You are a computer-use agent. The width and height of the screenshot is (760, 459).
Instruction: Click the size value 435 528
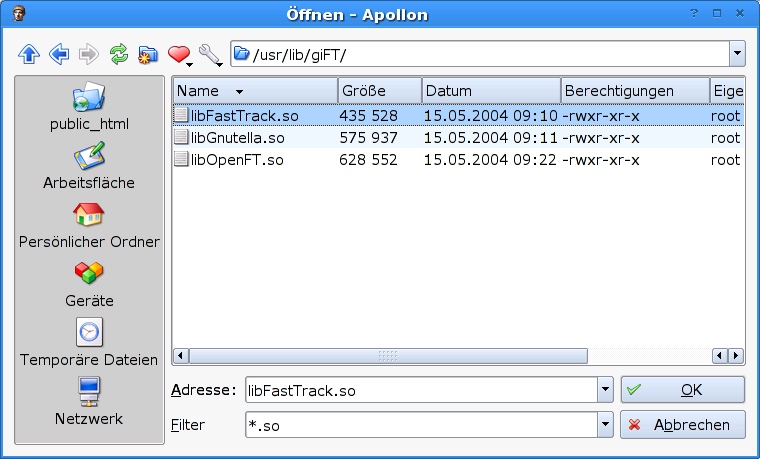[368, 115]
